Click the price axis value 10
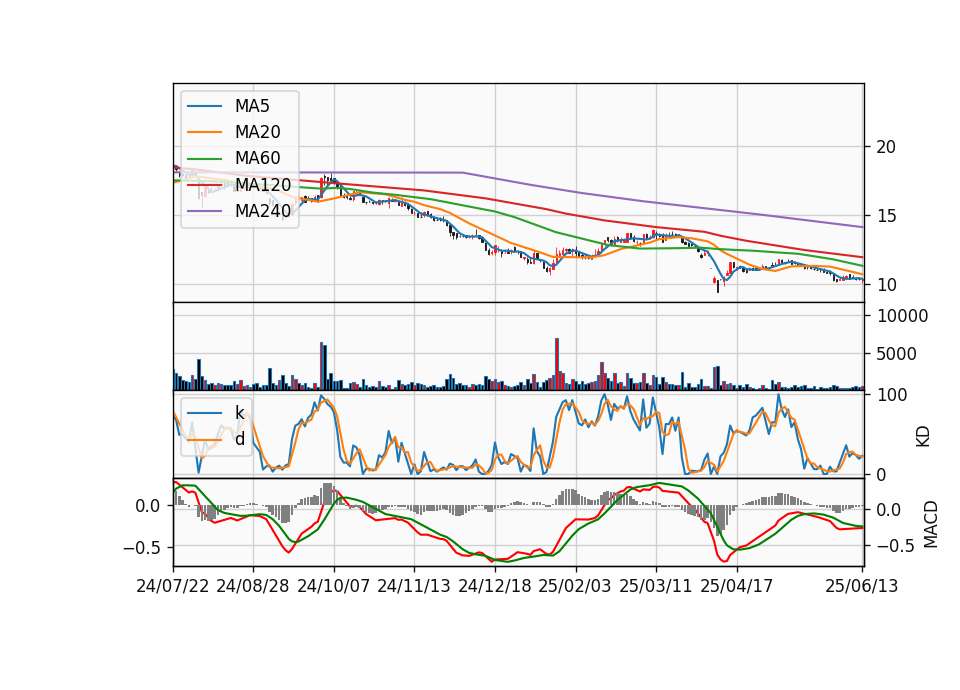This screenshot has height=690, width=960. click(886, 285)
